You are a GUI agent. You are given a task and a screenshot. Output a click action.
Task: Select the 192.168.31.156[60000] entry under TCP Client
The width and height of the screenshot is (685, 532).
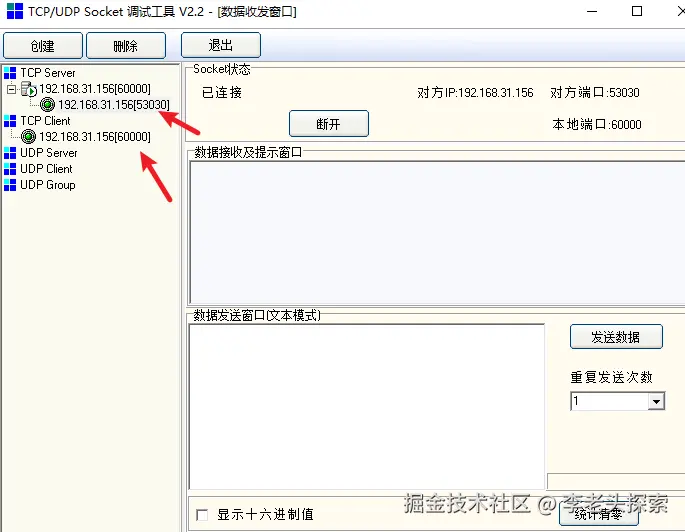click(x=95, y=137)
